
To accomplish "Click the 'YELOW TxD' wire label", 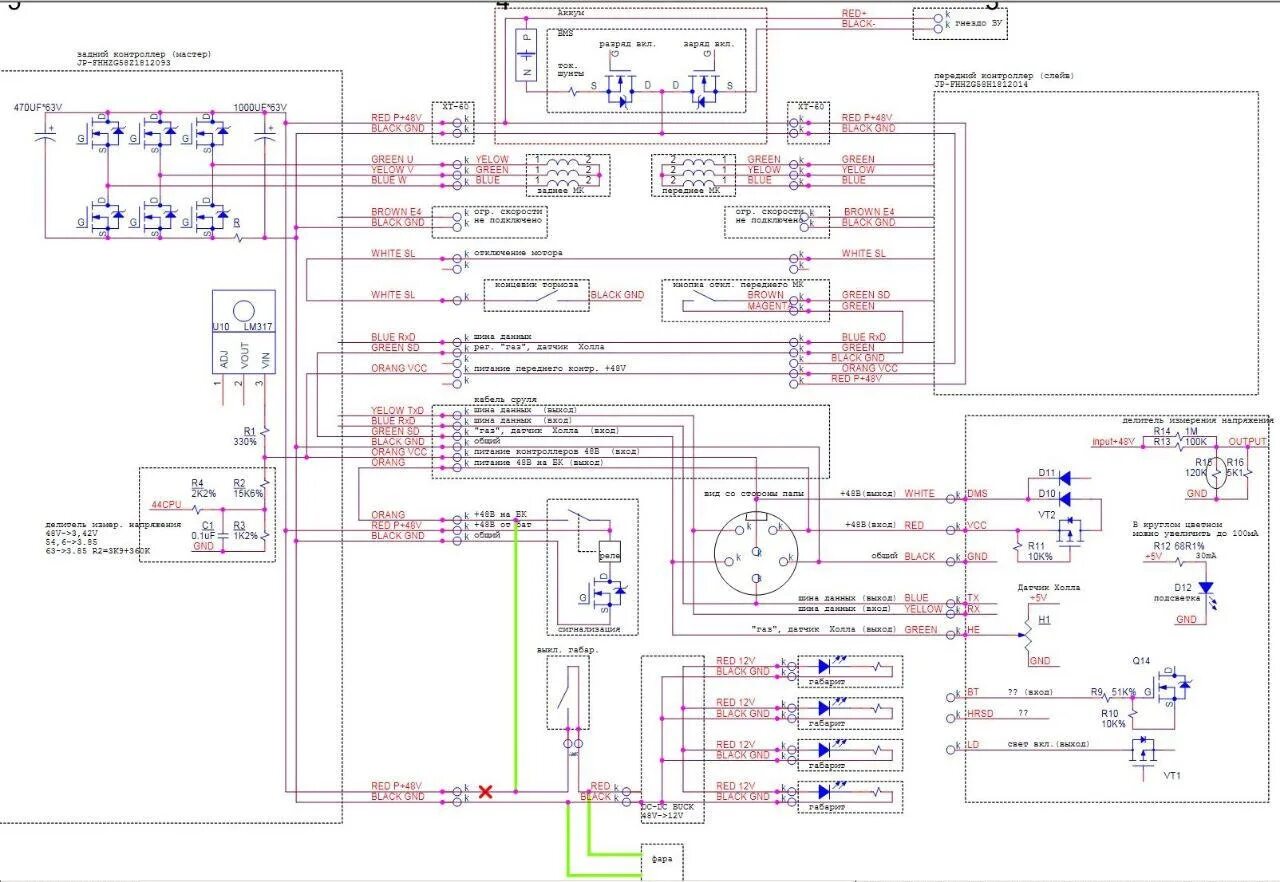I will (x=397, y=411).
